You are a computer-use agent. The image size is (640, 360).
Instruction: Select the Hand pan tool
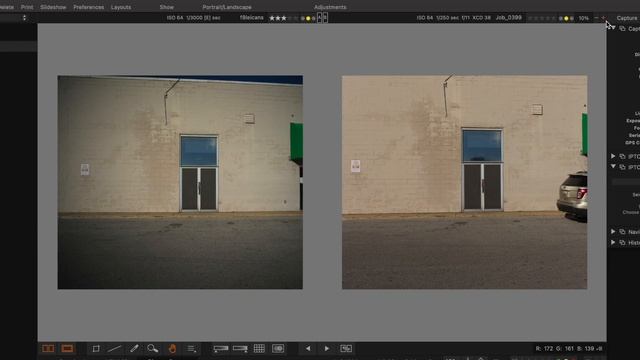[x=172, y=349]
